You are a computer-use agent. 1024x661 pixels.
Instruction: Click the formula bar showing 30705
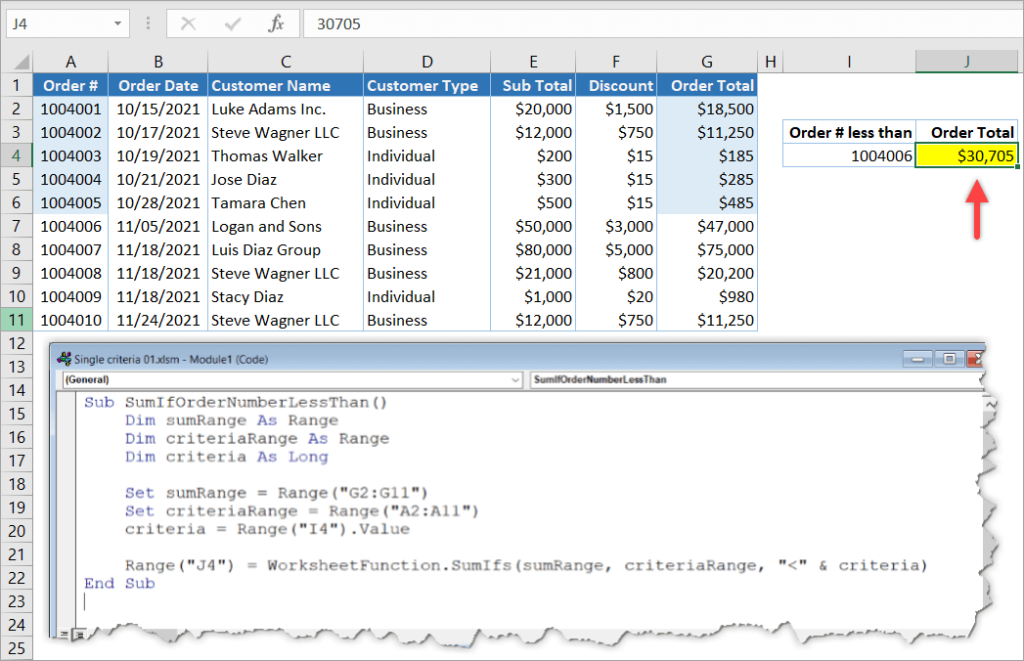(x=663, y=24)
